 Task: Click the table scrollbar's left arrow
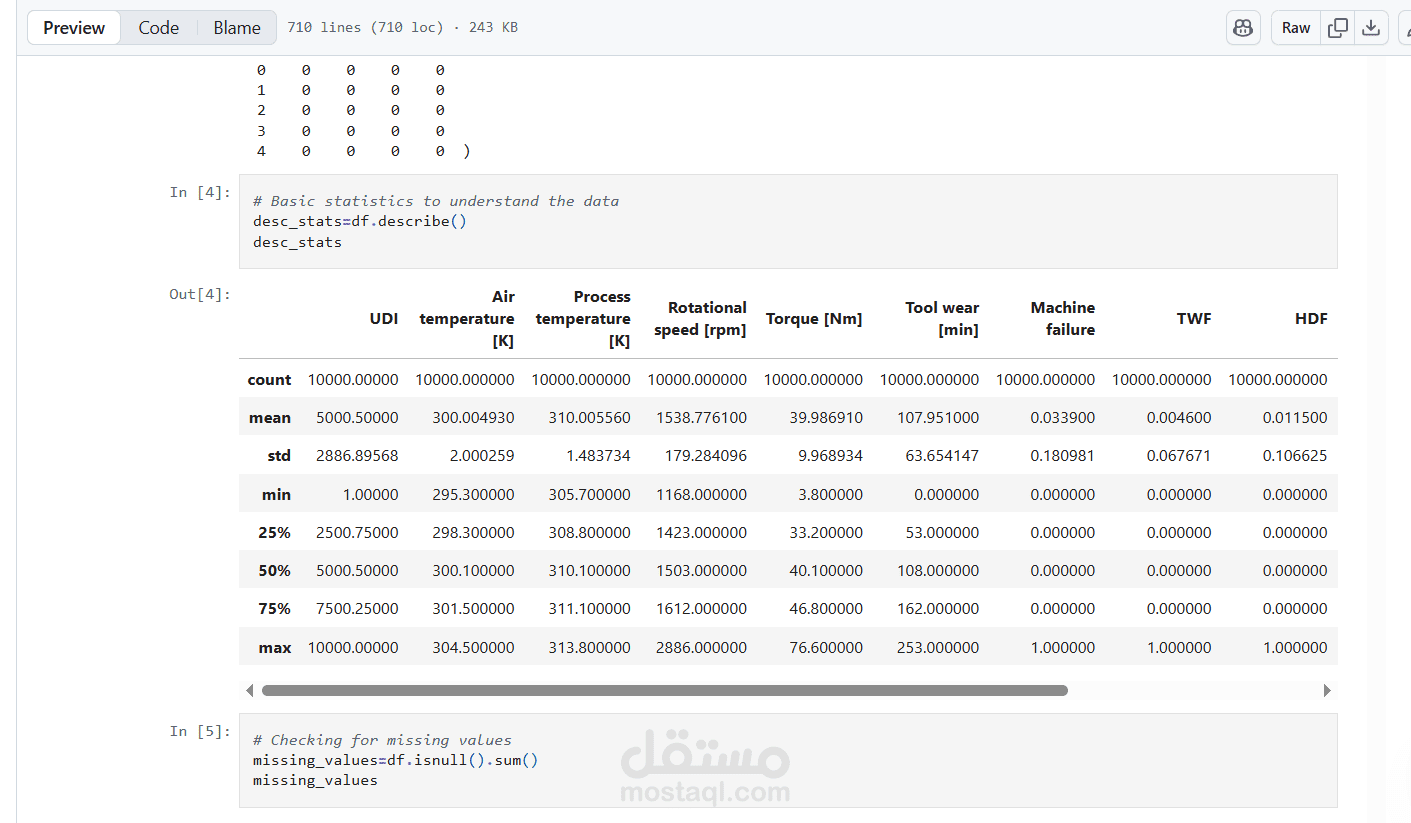(249, 690)
